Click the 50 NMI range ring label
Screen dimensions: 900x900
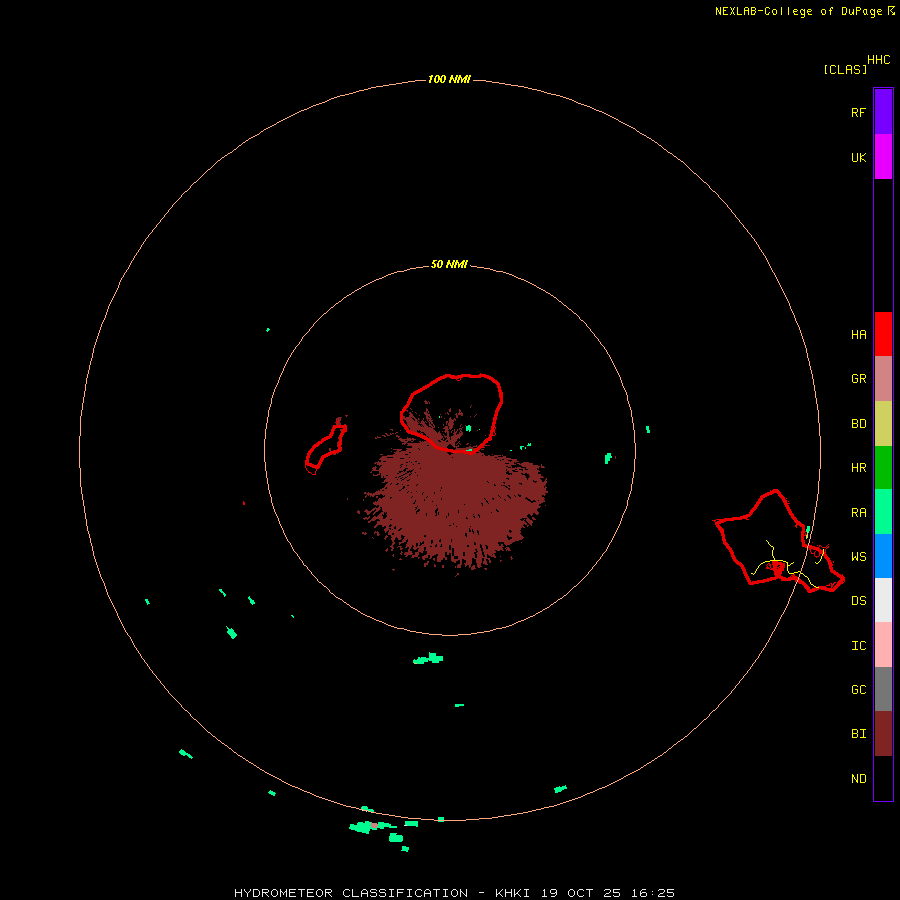point(449,264)
